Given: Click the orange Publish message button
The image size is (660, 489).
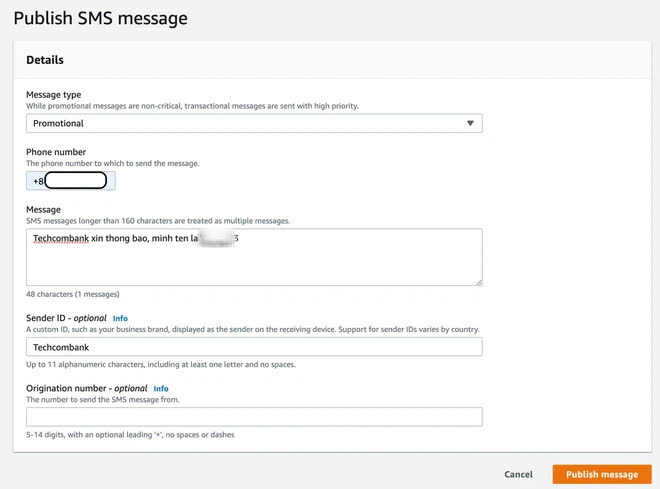Looking at the screenshot, I should tap(602, 474).
